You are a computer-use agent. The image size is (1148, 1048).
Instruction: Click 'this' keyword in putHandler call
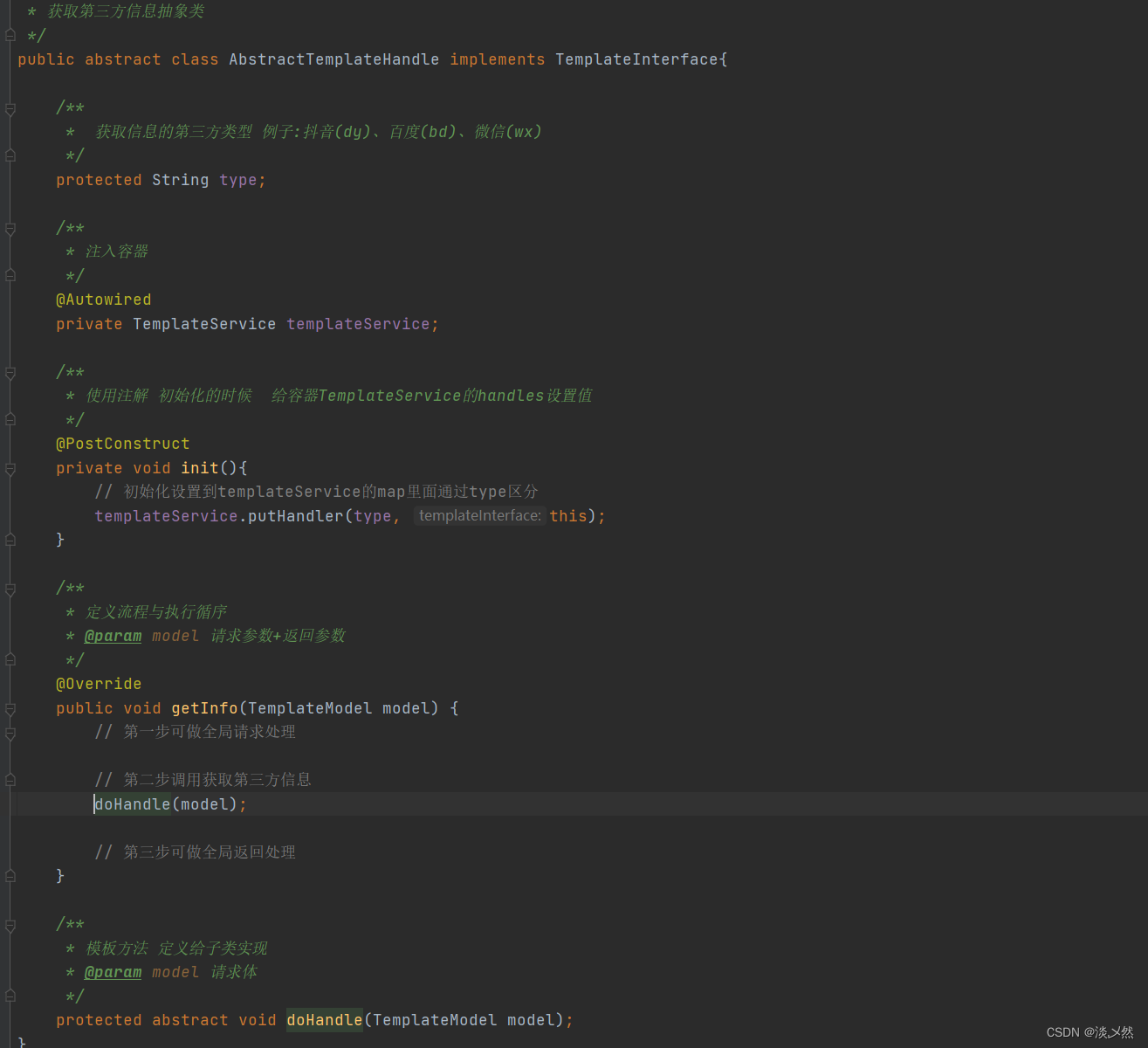pyautogui.click(x=568, y=516)
